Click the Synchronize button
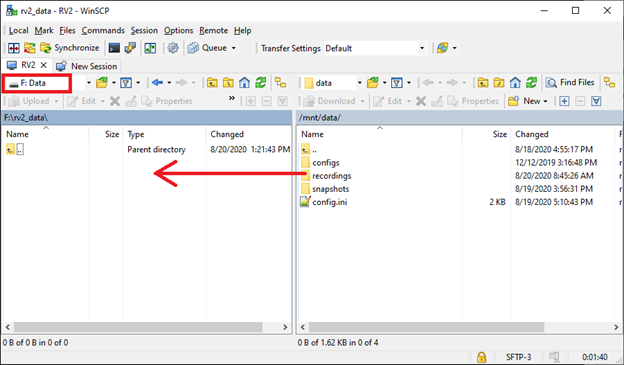 pos(70,48)
